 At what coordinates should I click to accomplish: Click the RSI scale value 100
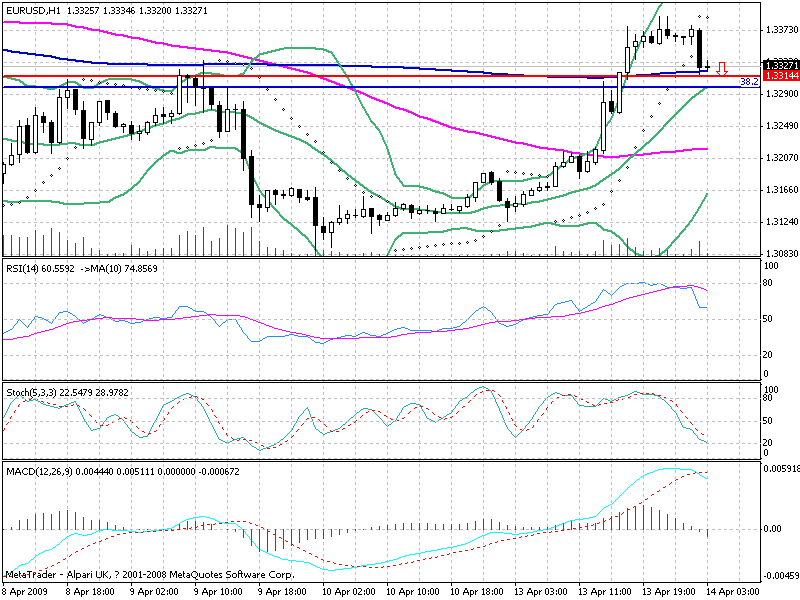pos(771,266)
